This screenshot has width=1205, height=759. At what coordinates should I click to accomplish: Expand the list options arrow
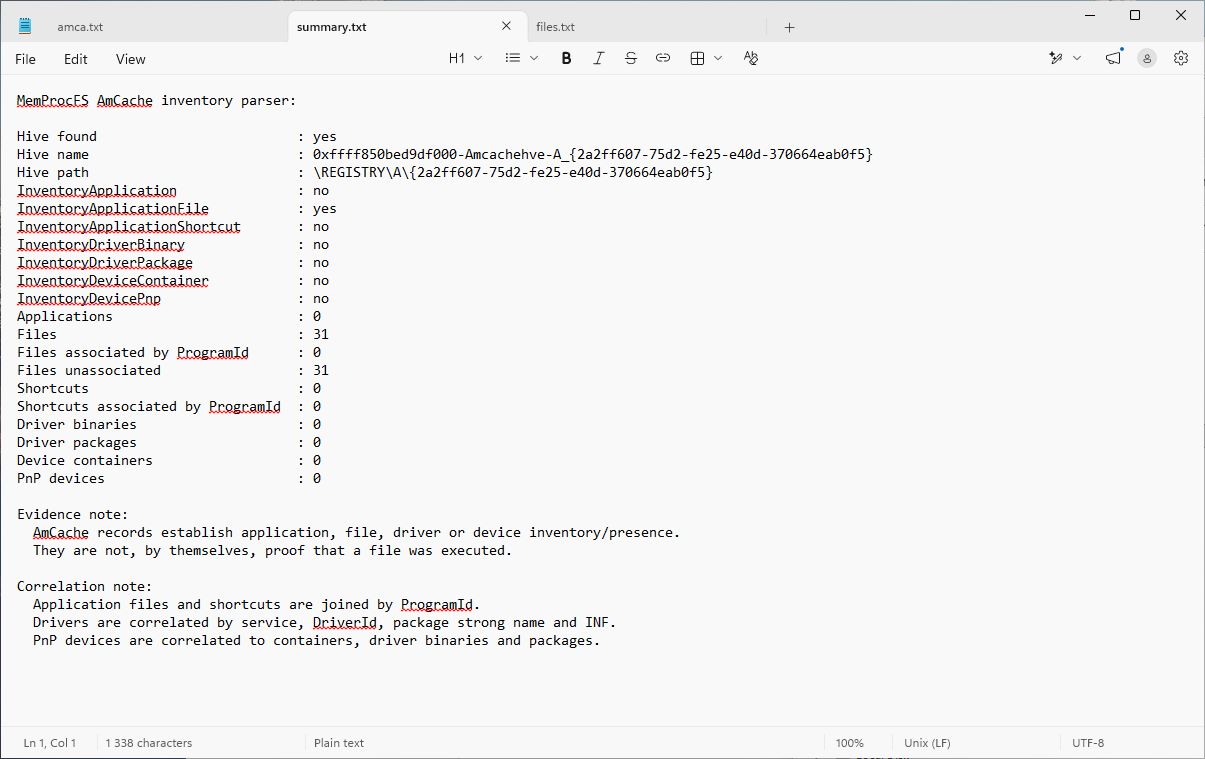click(x=534, y=59)
